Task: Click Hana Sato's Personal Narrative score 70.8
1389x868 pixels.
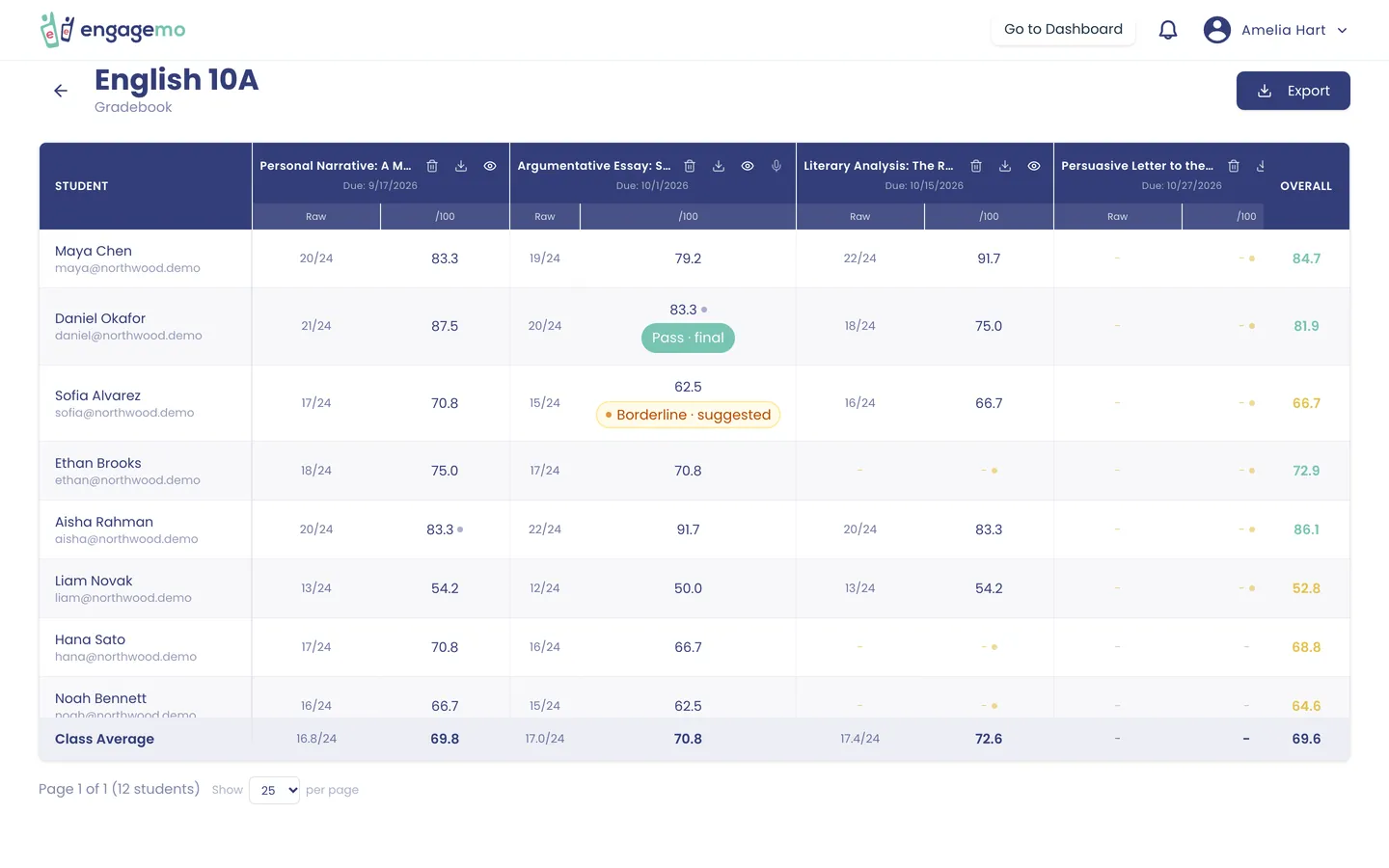Action: [x=445, y=647]
